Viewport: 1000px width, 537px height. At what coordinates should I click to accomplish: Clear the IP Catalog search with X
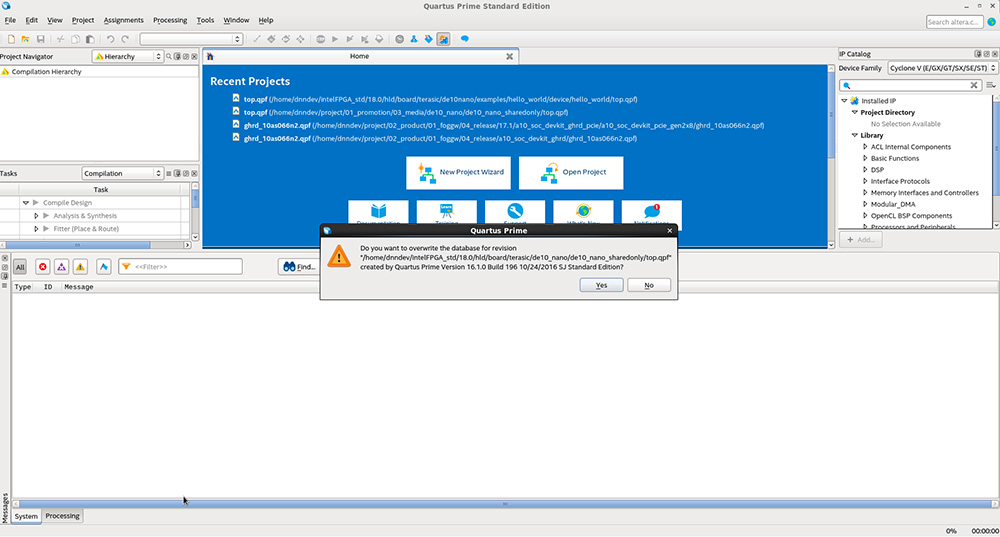click(974, 85)
